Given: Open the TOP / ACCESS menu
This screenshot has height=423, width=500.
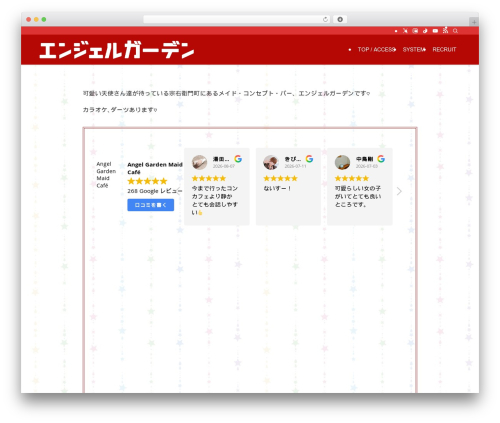Looking at the screenshot, I should tap(377, 50).
